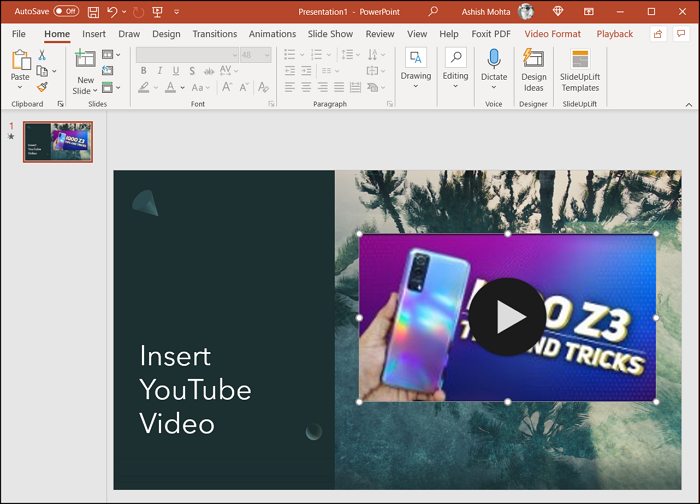Click the Copy icon
Viewport: 700px width, 504px height.
point(42,71)
